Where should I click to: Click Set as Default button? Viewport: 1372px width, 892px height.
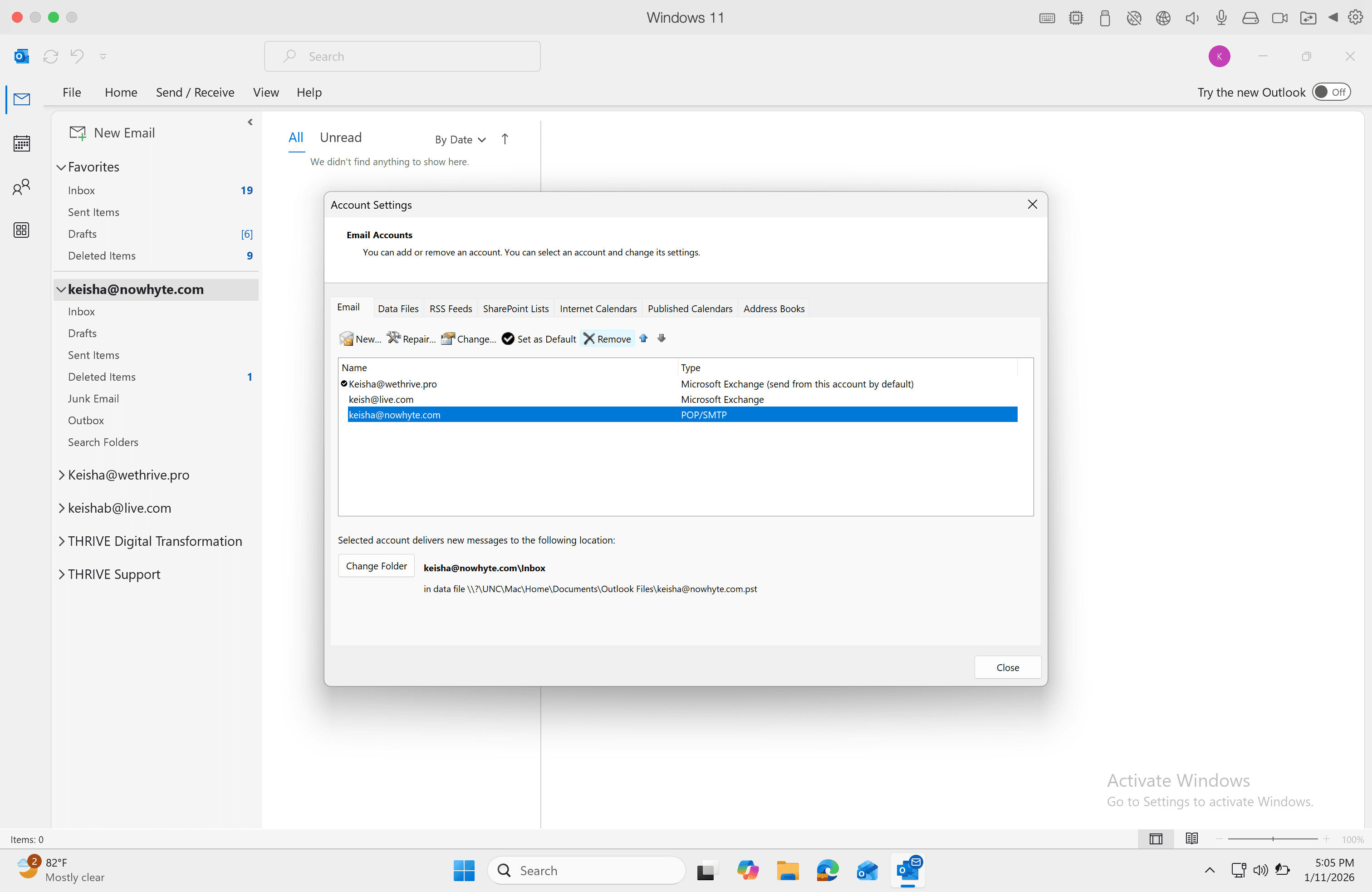[539, 338]
